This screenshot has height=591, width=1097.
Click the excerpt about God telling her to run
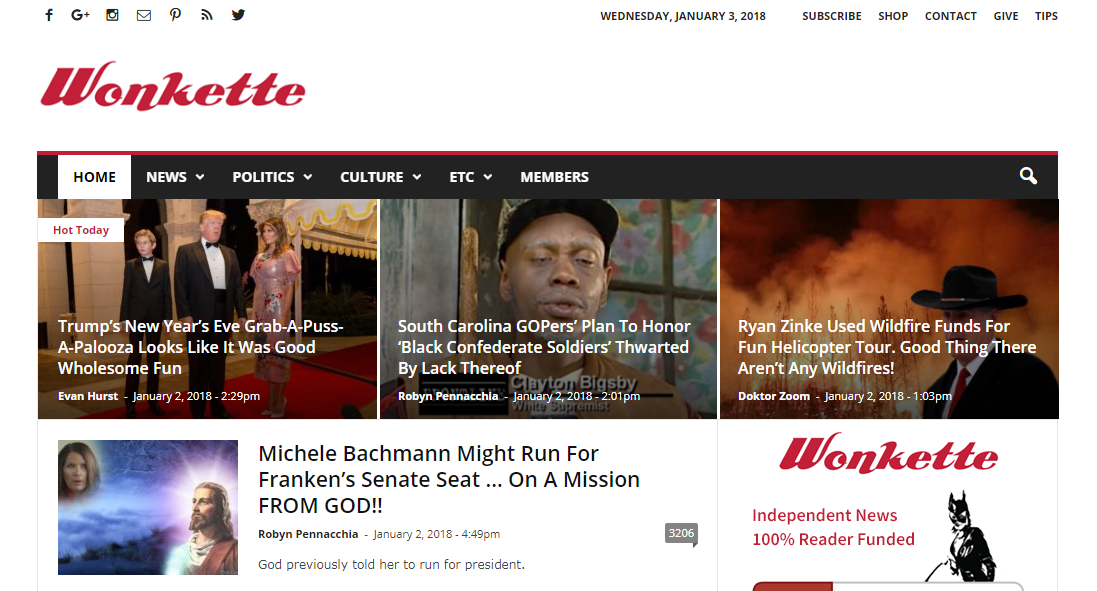pos(391,564)
